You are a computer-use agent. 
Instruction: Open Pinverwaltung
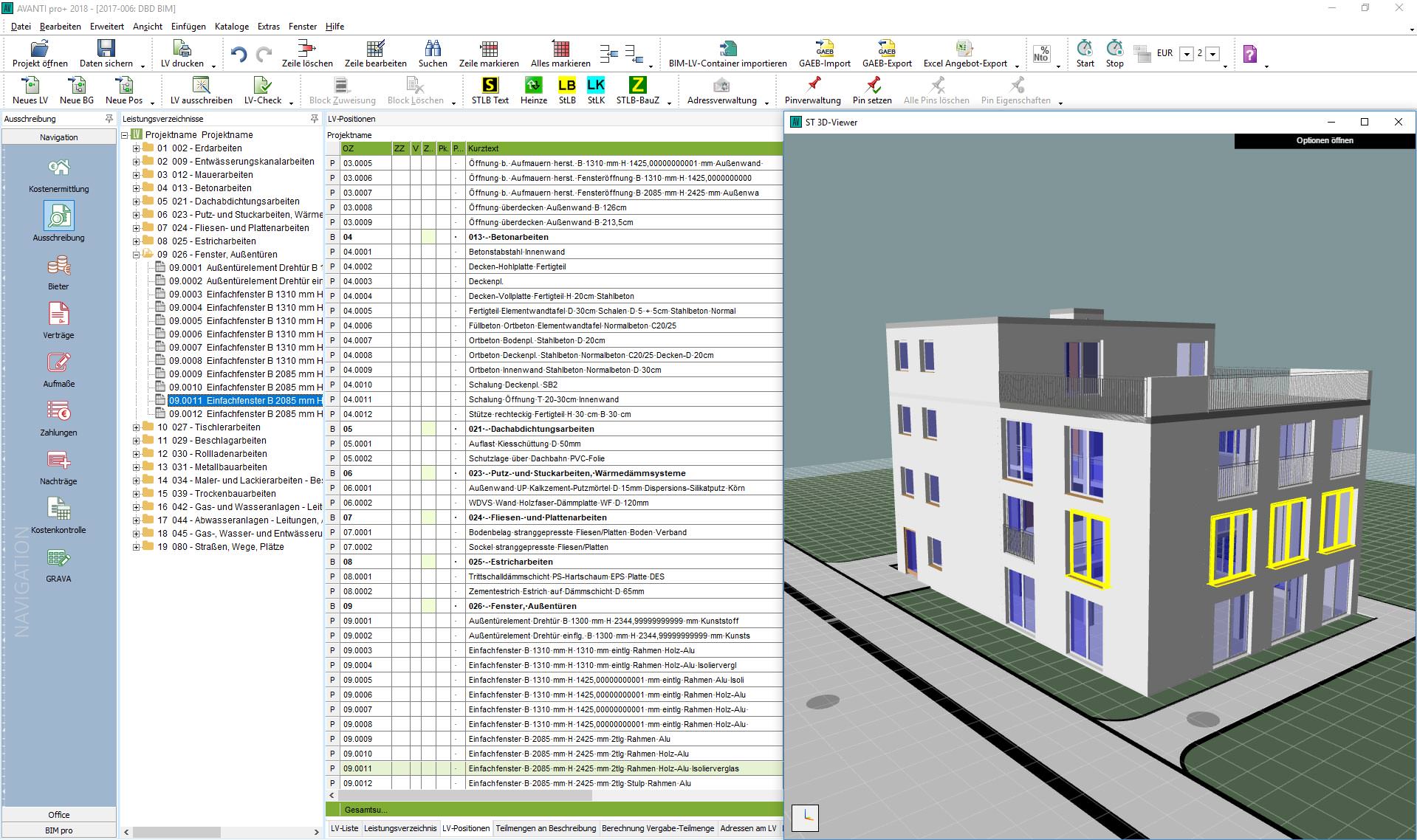[x=812, y=91]
